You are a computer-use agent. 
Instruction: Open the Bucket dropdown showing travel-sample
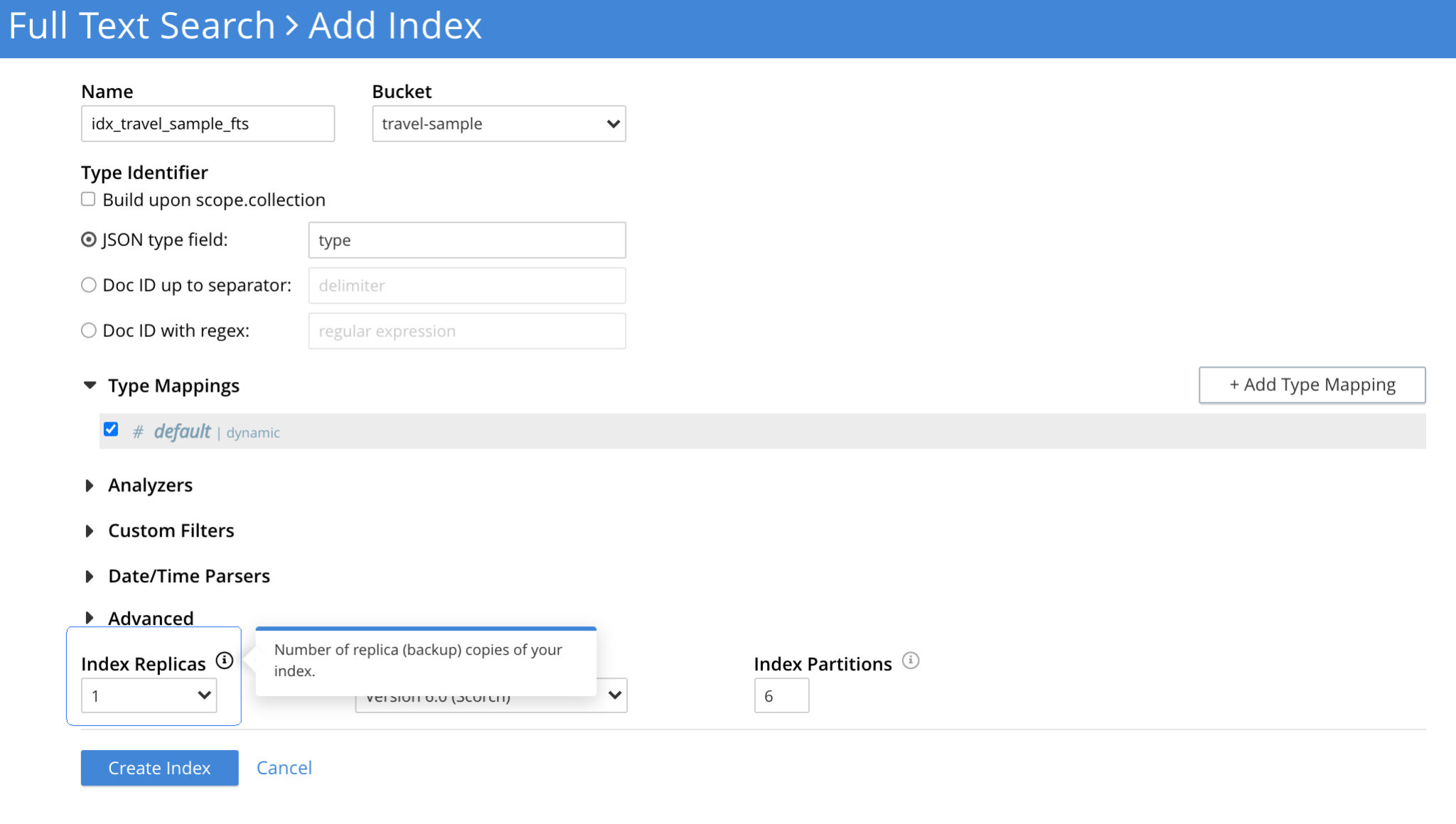click(x=498, y=123)
